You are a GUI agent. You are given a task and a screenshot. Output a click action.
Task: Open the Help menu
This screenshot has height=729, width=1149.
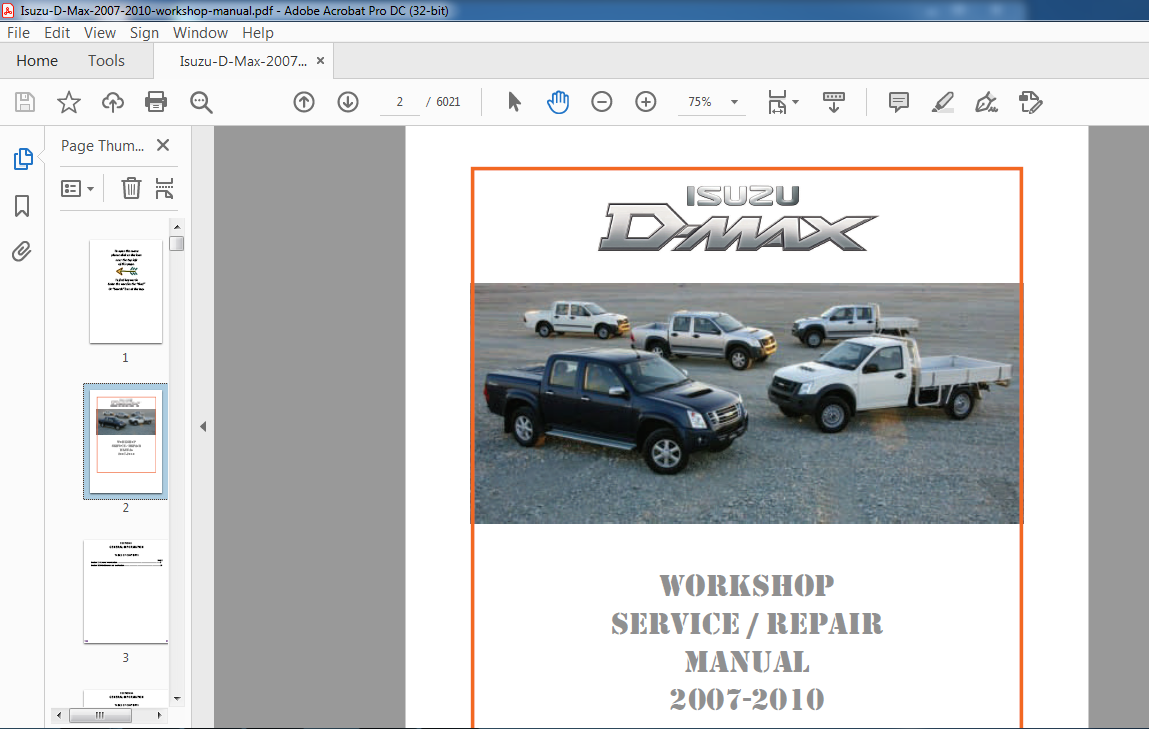click(258, 33)
